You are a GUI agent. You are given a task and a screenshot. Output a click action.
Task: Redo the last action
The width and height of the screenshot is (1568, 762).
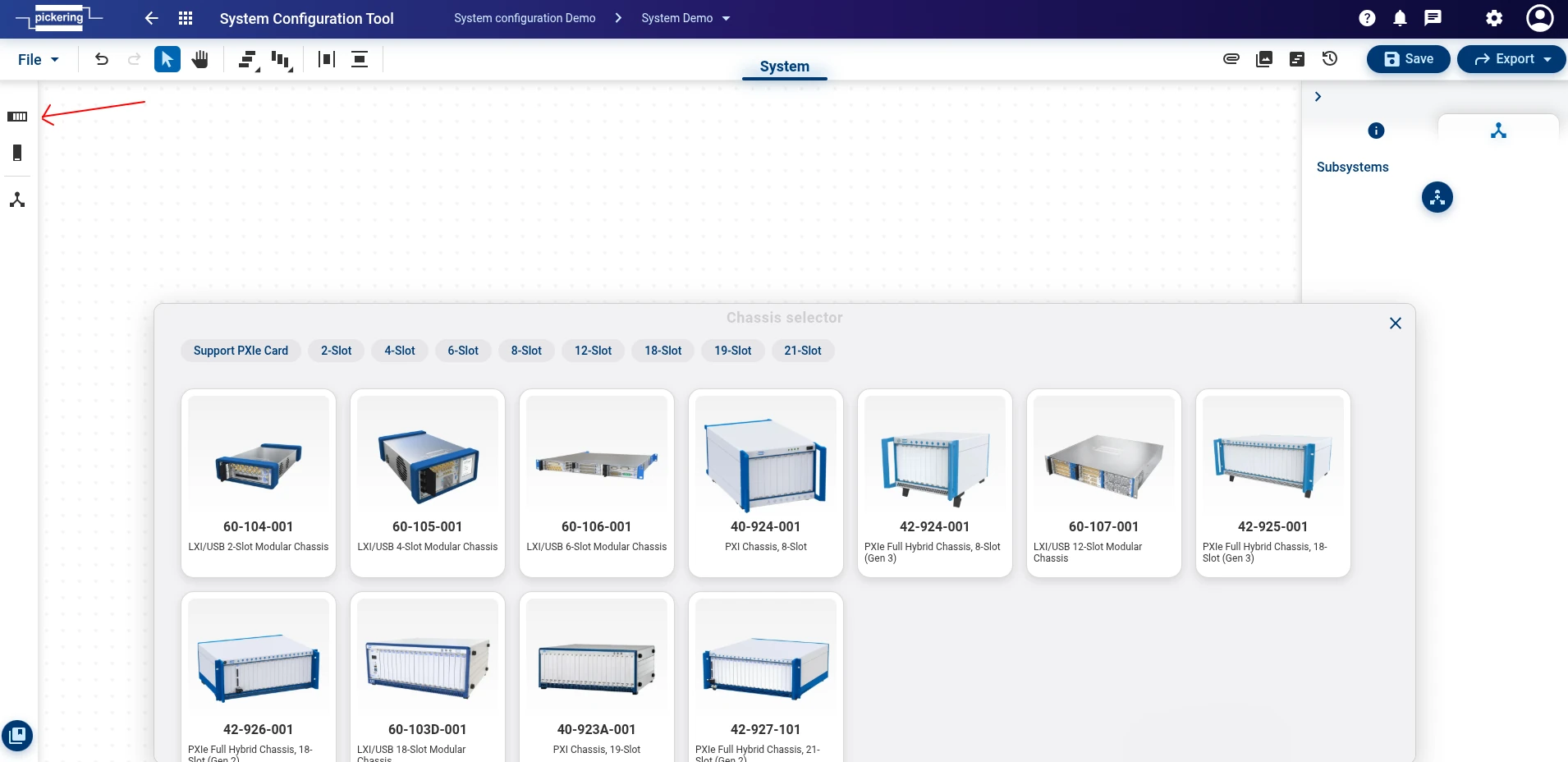(x=134, y=59)
